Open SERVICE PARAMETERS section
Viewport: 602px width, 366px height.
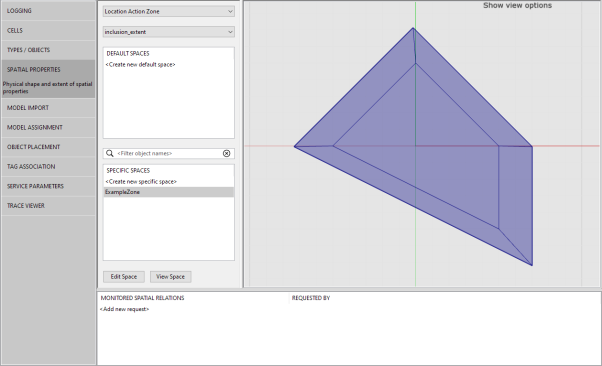pyautogui.click(x=48, y=186)
